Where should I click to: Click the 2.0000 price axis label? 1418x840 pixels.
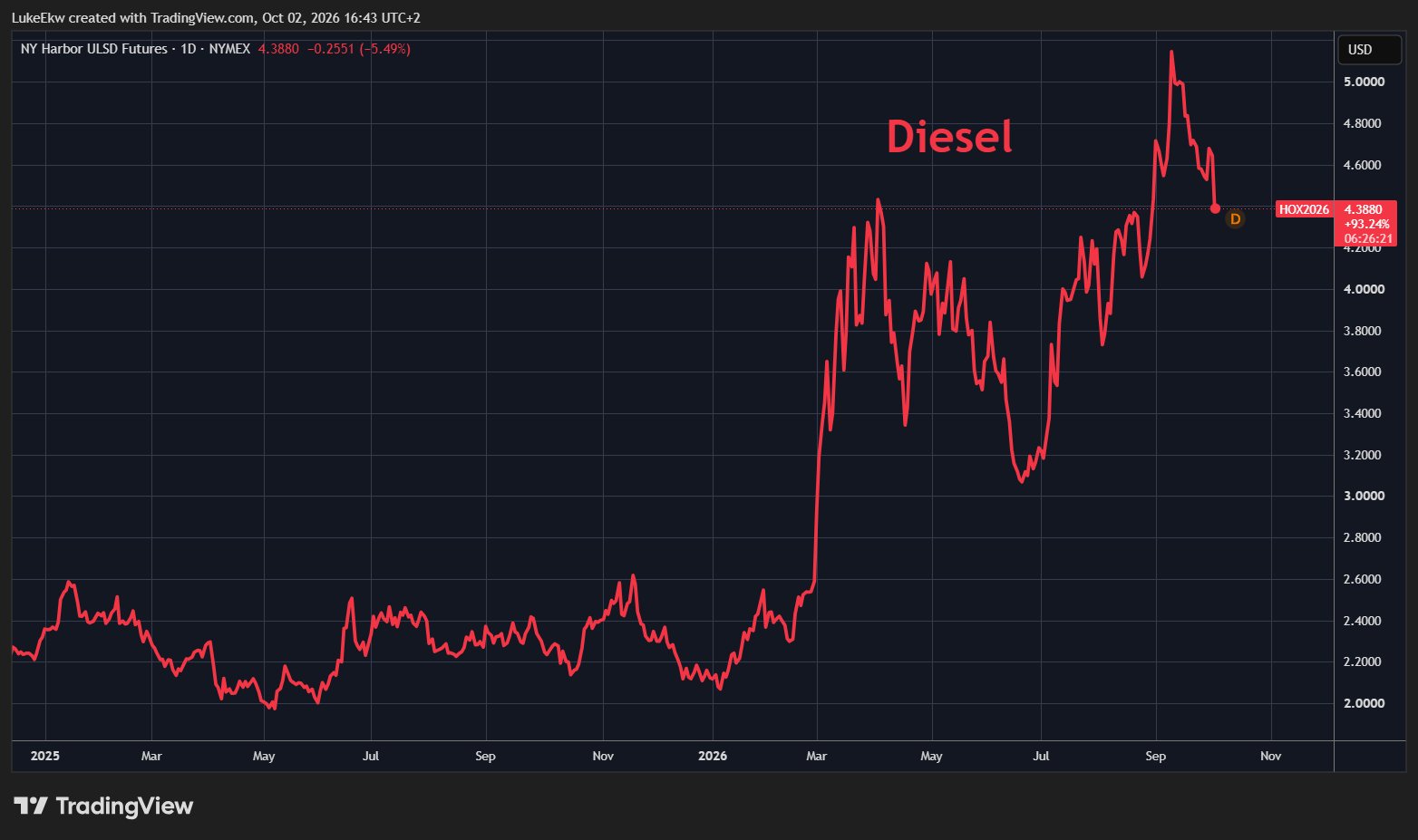tap(1364, 703)
